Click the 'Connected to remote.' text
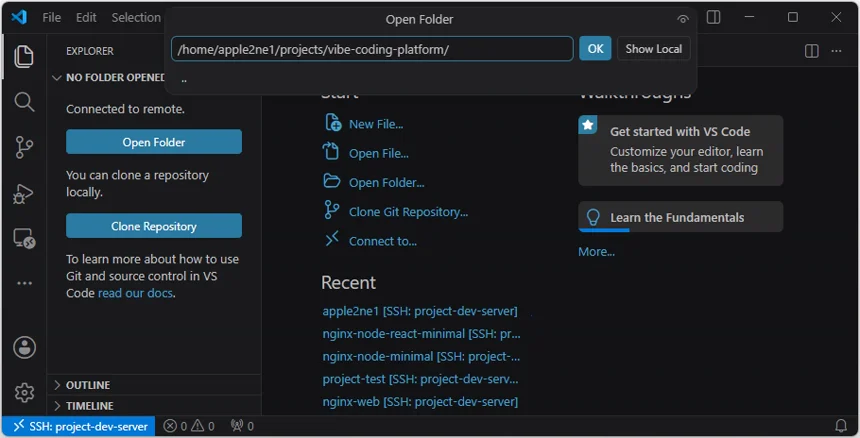860x438 pixels. pyautogui.click(x=126, y=109)
